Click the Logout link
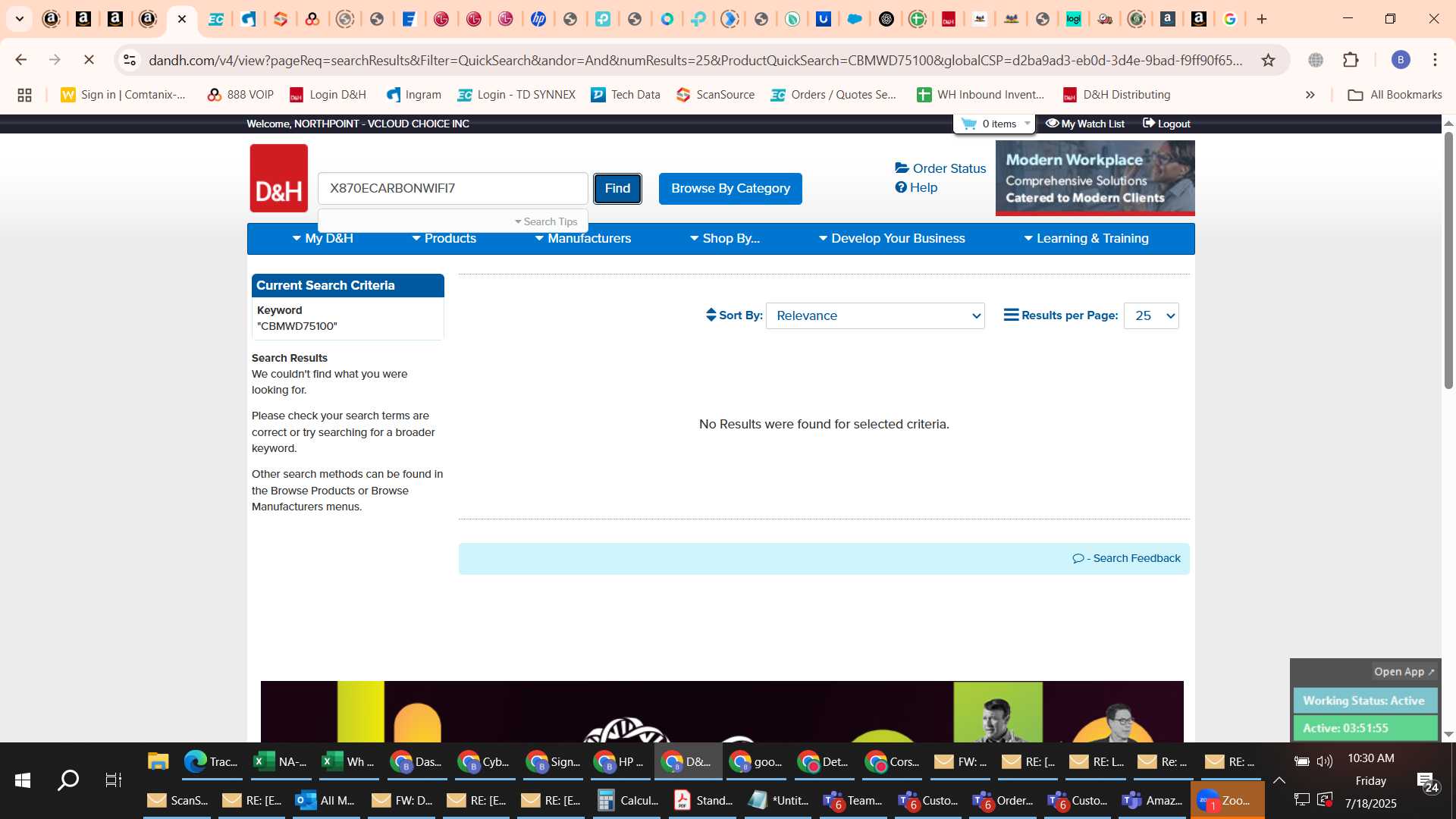This screenshot has width=1456, height=819. (x=1166, y=124)
